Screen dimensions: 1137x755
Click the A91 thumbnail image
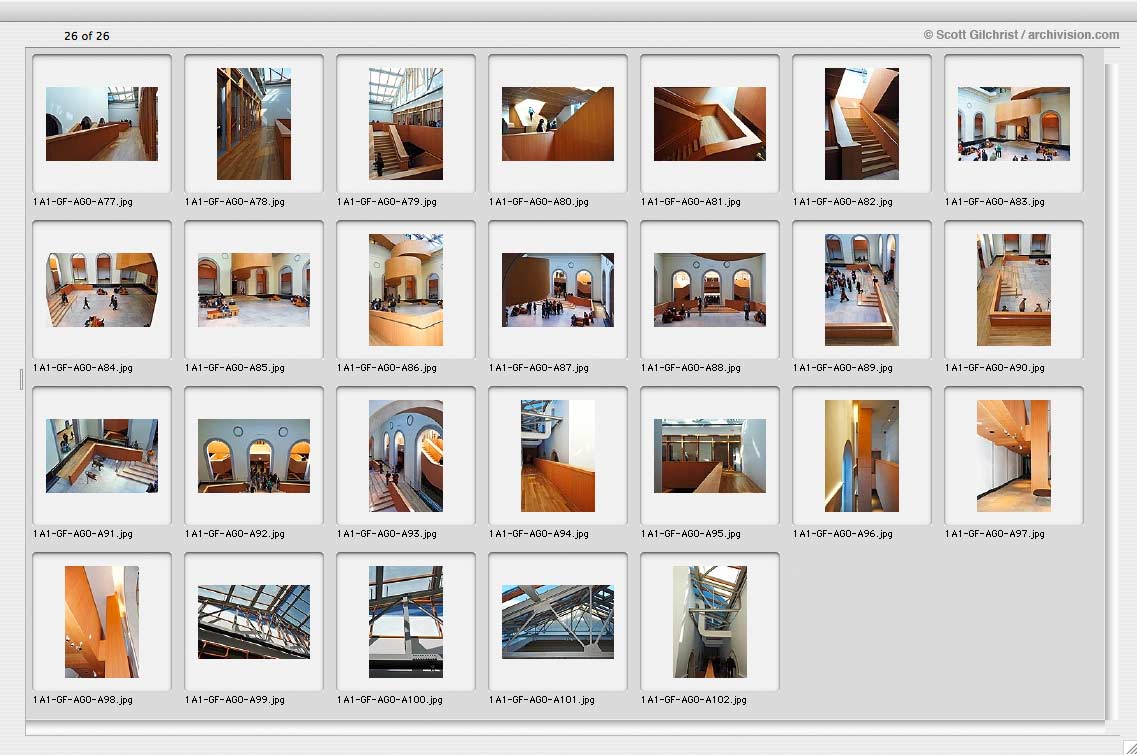pos(102,455)
